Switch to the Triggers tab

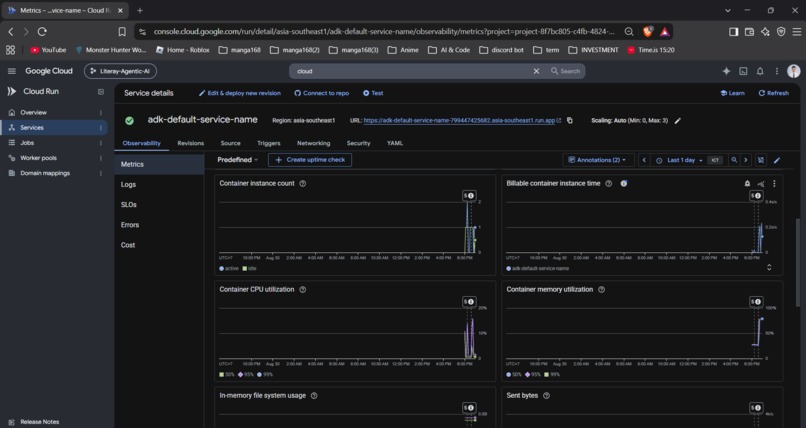269,143
